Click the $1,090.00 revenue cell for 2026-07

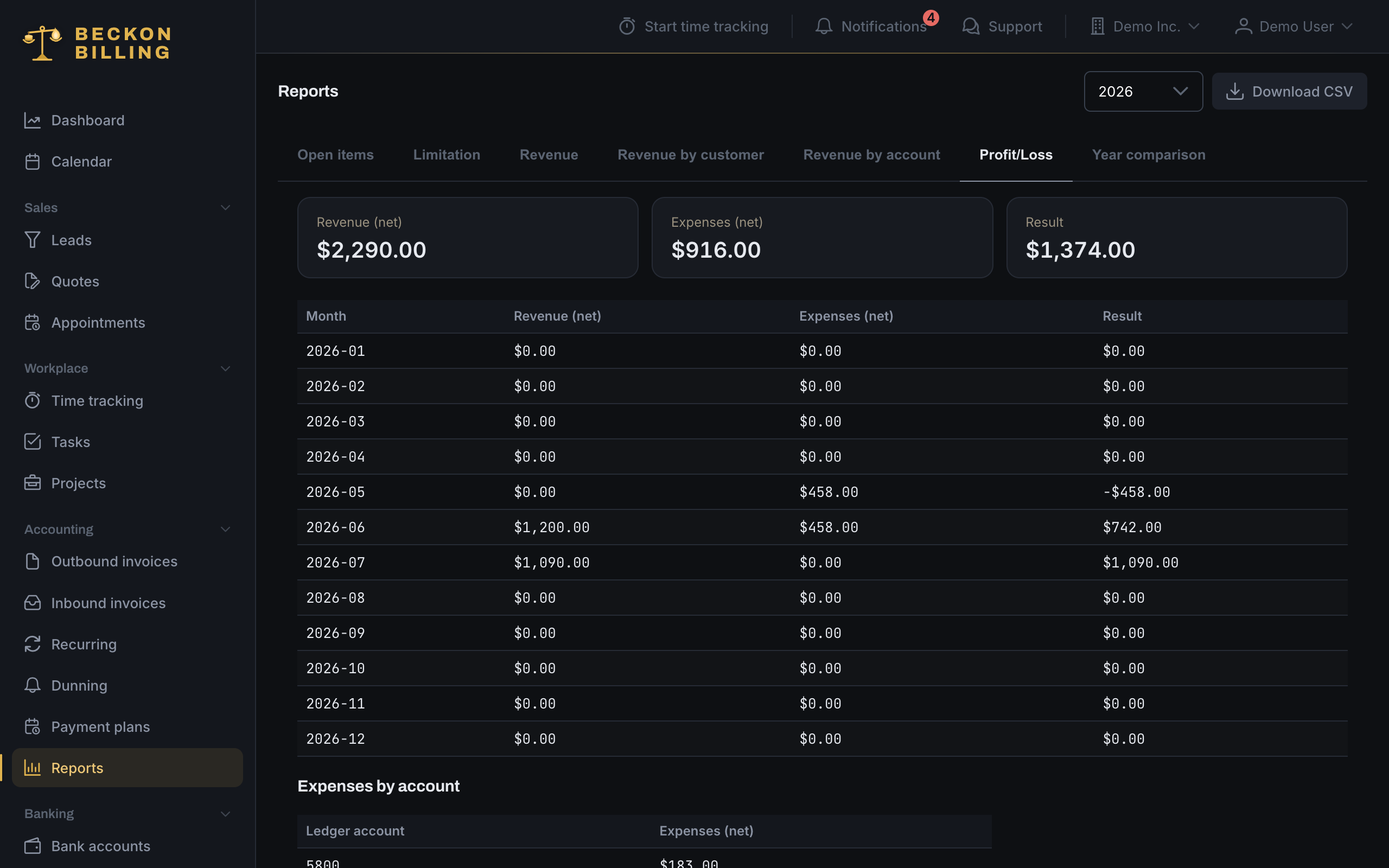coord(551,563)
